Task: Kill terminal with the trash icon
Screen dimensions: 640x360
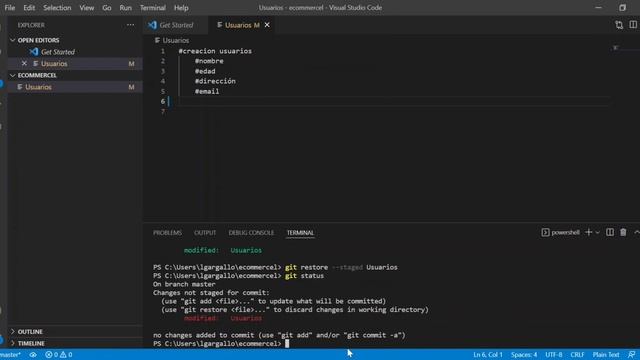Action: (x=623, y=232)
